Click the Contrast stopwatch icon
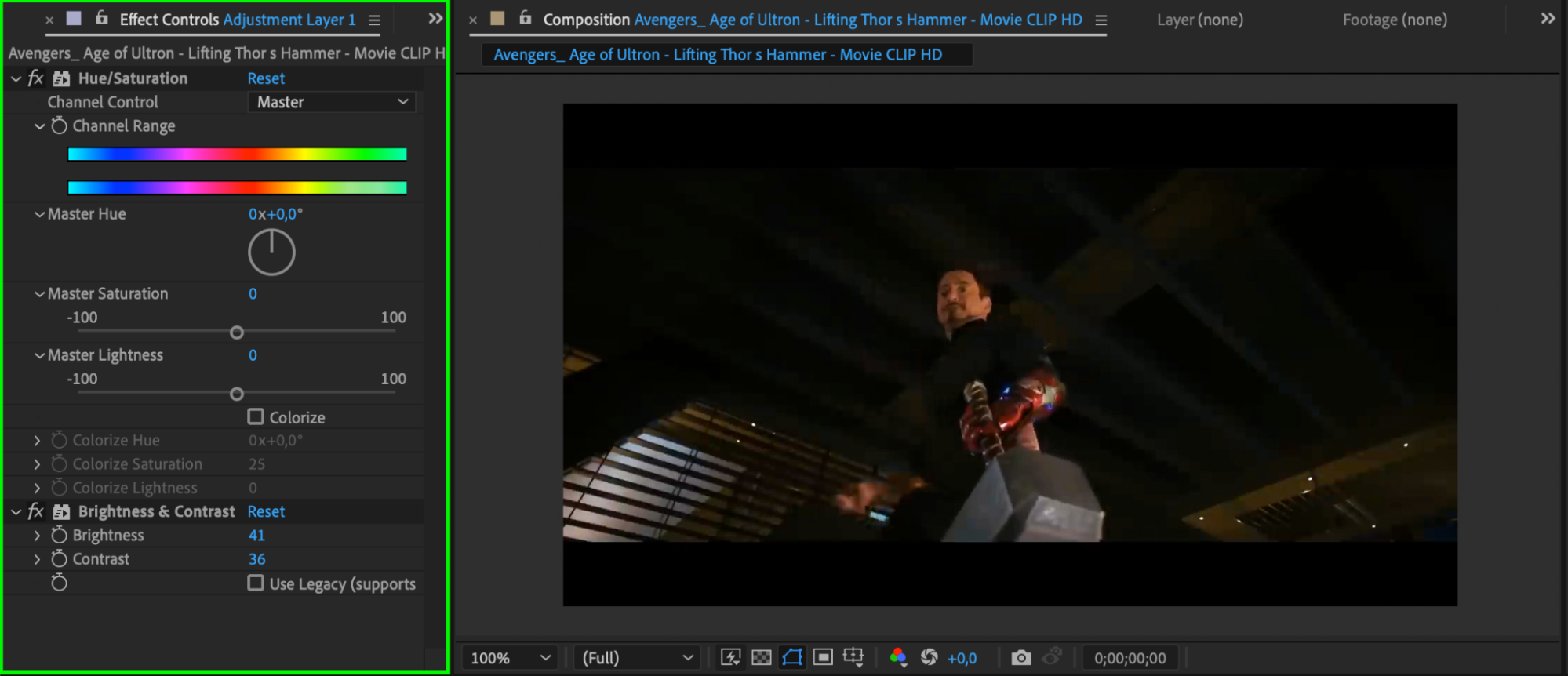 (59, 558)
